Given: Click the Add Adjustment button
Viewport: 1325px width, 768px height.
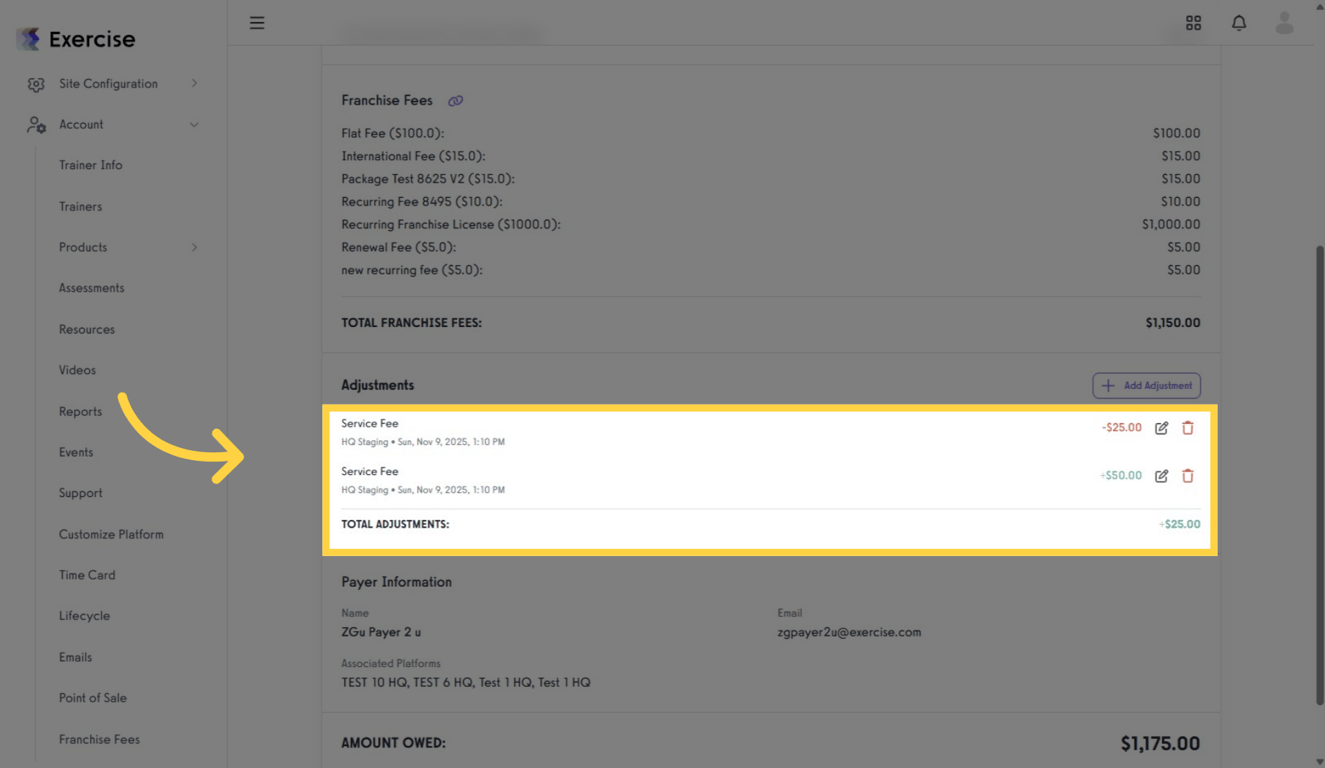Looking at the screenshot, I should (1146, 385).
